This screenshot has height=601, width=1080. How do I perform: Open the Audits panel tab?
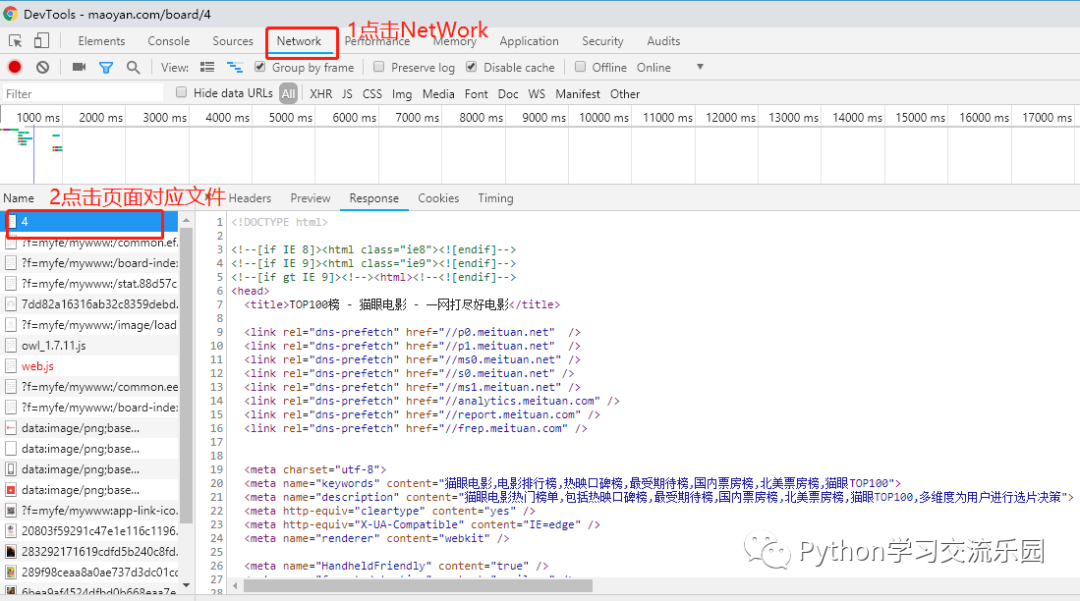coord(663,41)
